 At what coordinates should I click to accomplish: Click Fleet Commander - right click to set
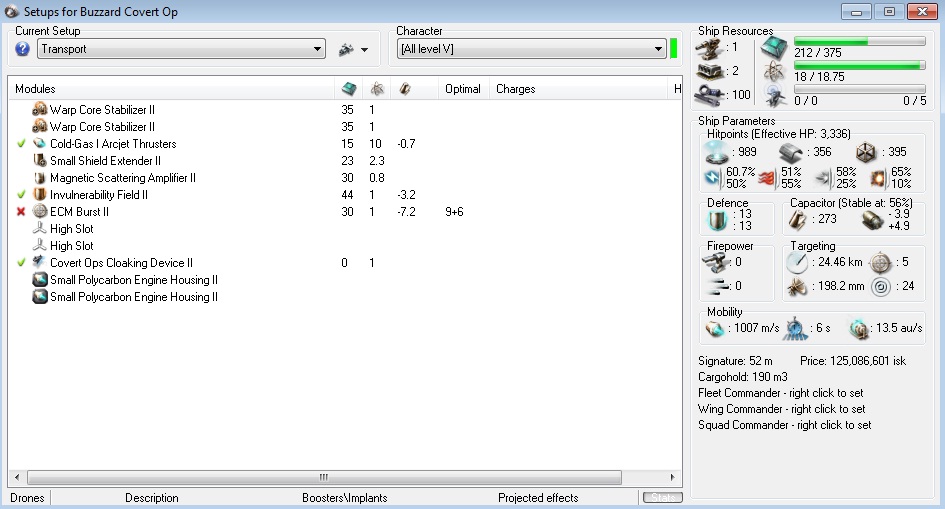[x=780, y=393]
